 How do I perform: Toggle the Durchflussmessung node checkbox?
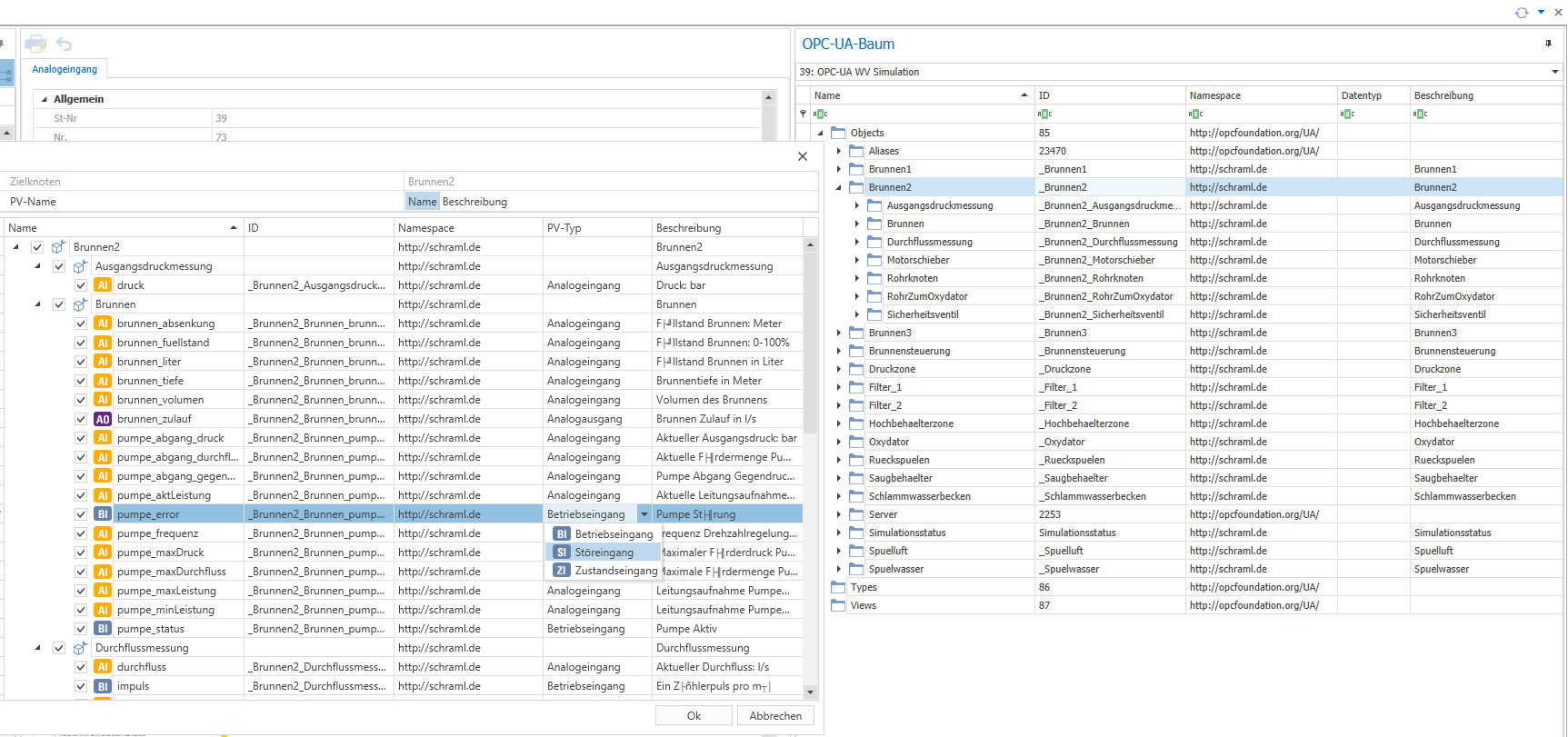point(59,648)
